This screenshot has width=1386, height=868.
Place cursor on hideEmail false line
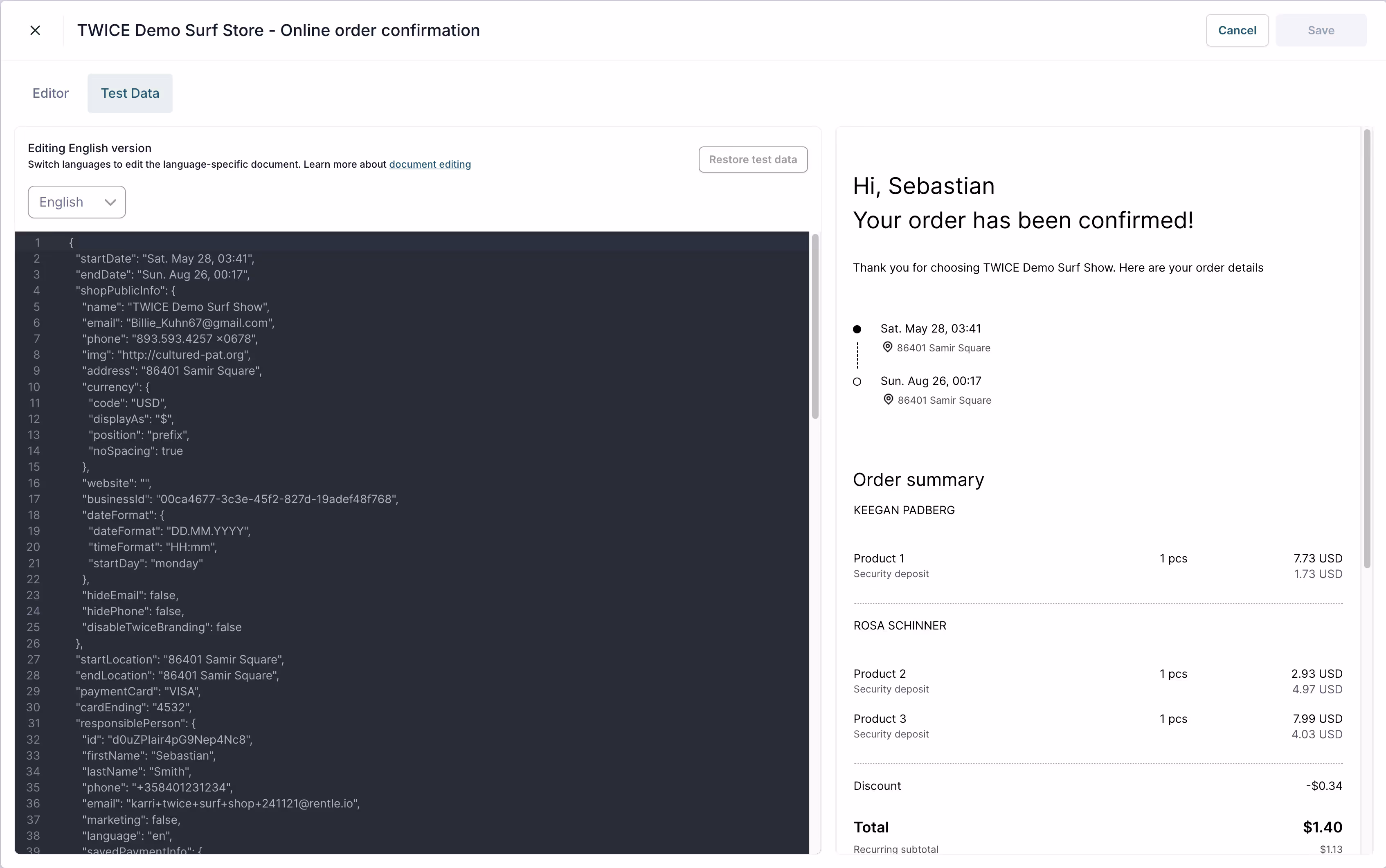130,595
